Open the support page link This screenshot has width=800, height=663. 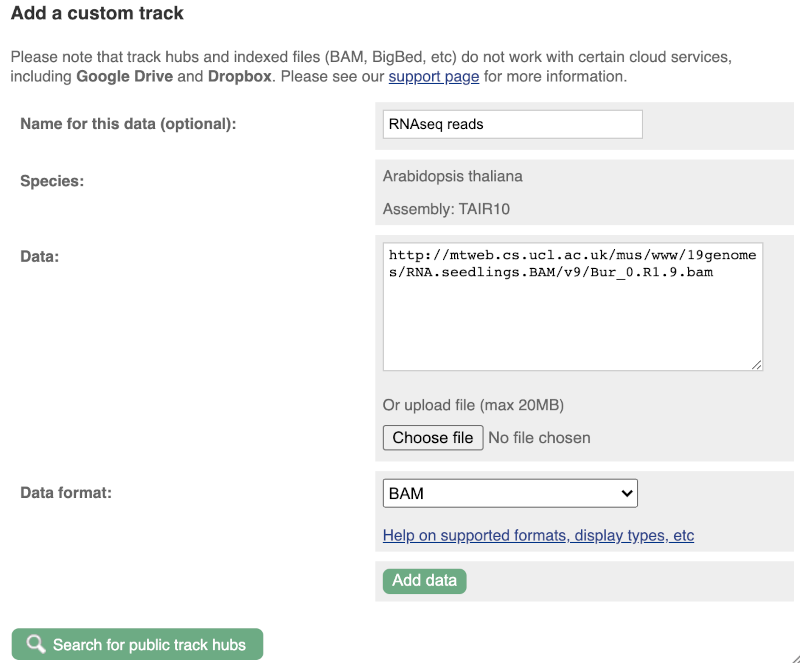(434, 77)
